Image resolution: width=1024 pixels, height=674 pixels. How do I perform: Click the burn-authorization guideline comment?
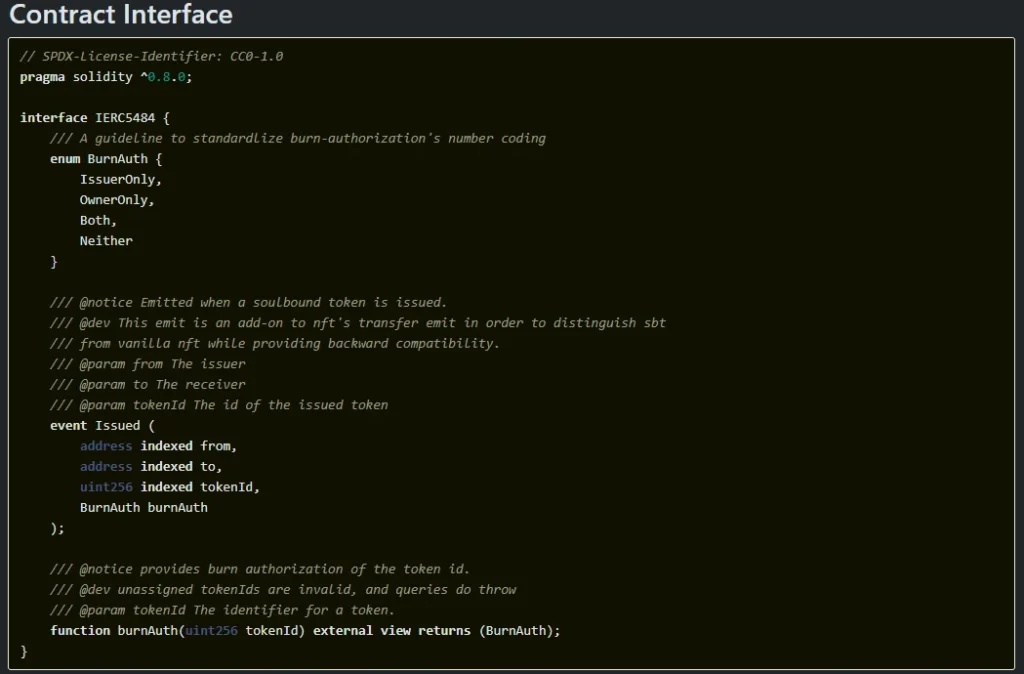pos(298,138)
